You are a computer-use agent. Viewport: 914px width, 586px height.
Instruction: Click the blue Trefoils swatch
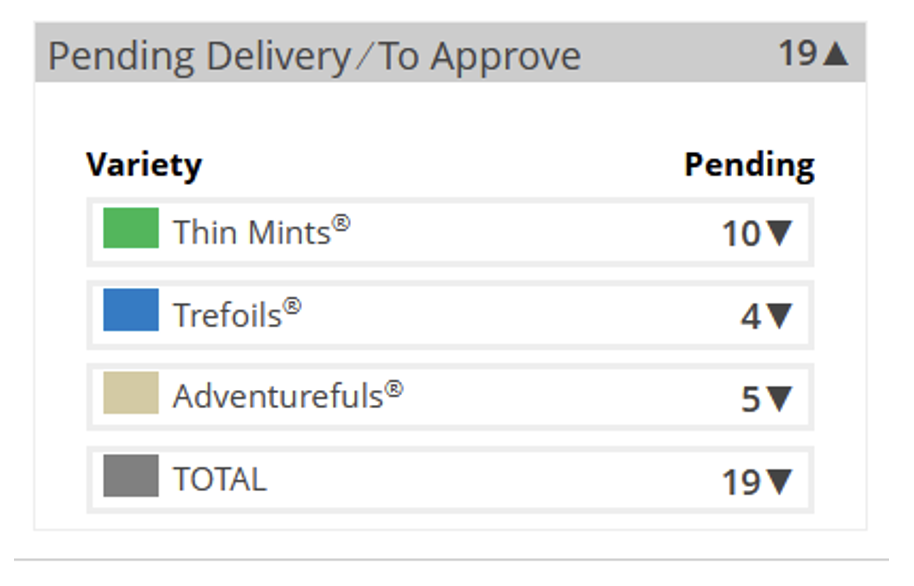coord(131,310)
